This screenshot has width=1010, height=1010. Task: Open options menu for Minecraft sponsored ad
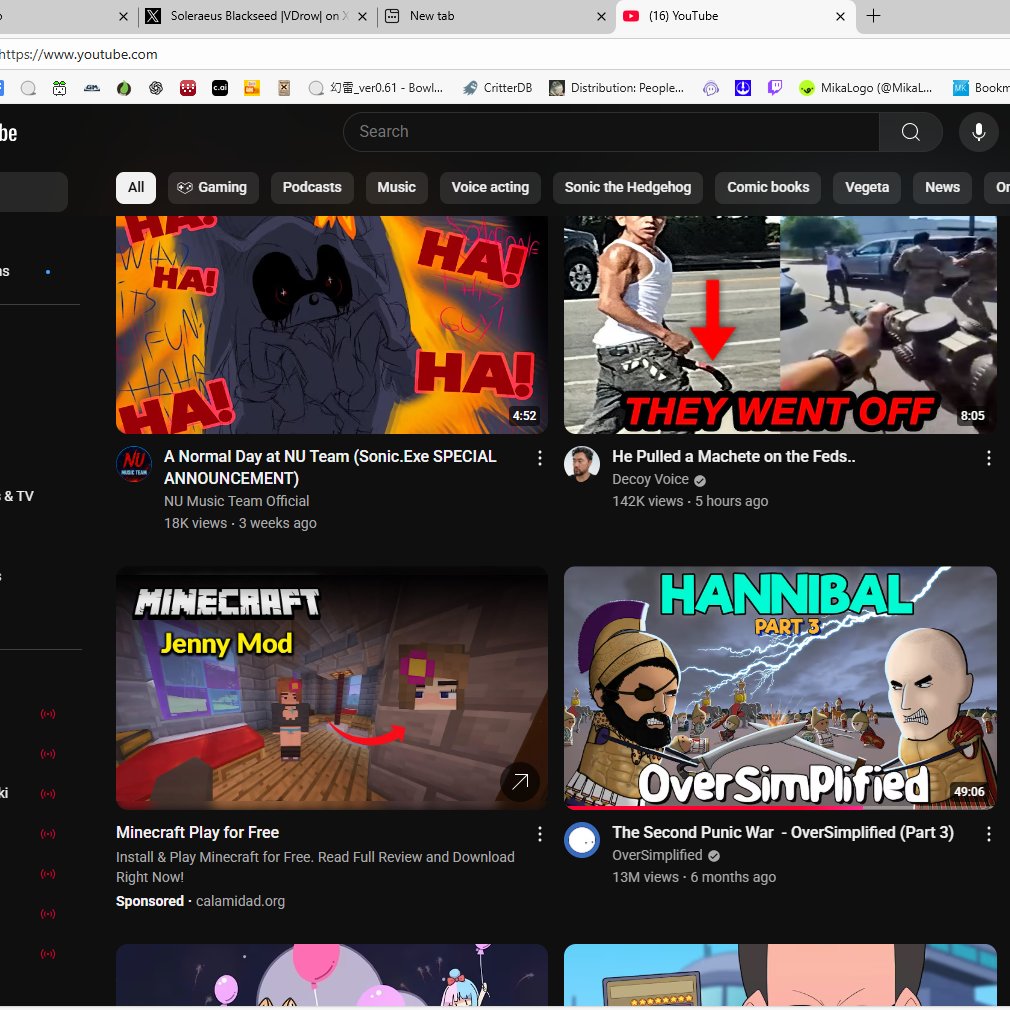[540, 834]
